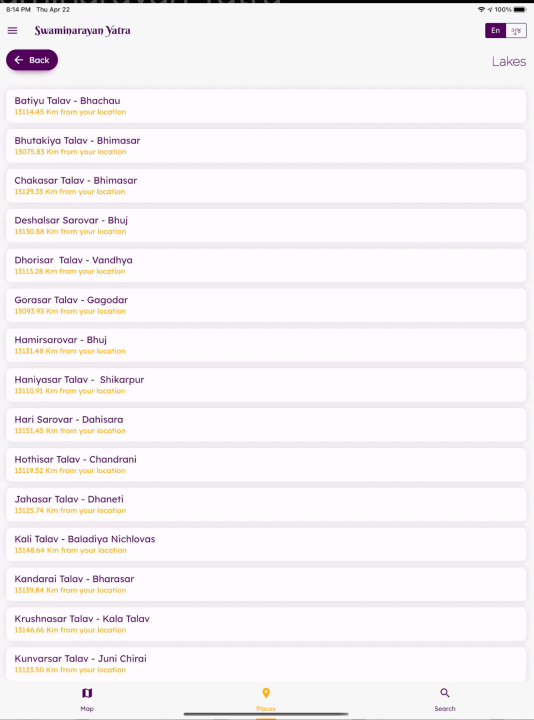Click the Swaminarayan Yatra title
This screenshot has height=720, width=534.
(x=83, y=31)
